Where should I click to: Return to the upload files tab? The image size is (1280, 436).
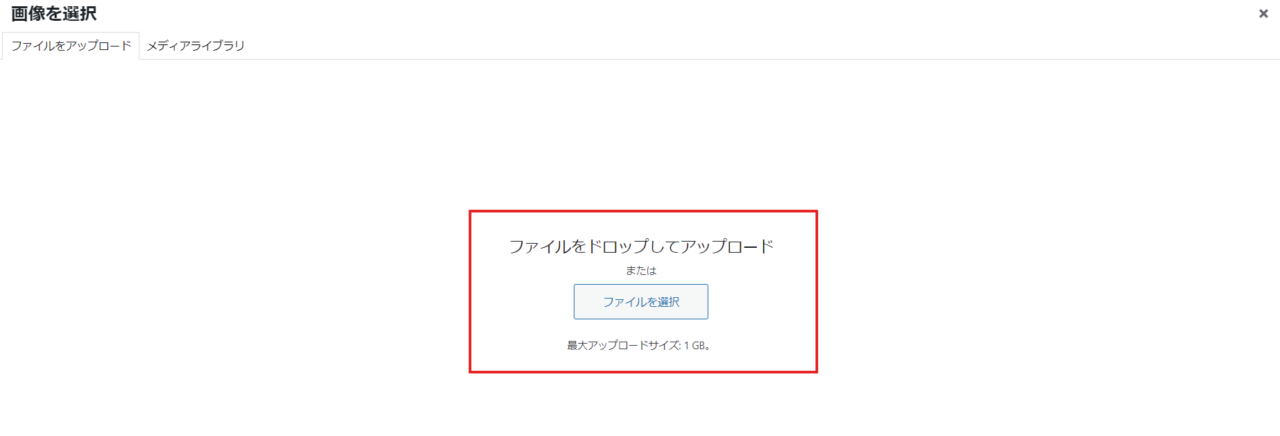coord(71,46)
